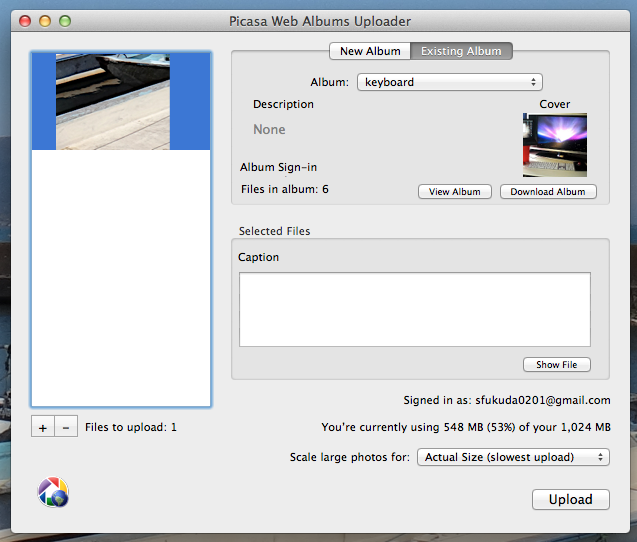The height and width of the screenshot is (542, 637).
Task: Select the Existing Album tab
Action: click(461, 51)
